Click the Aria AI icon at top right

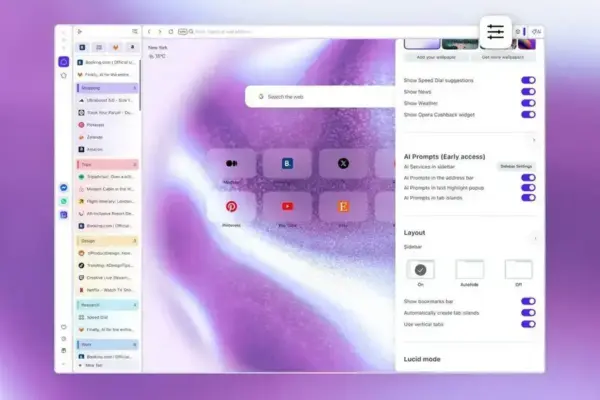pyautogui.click(x=536, y=32)
